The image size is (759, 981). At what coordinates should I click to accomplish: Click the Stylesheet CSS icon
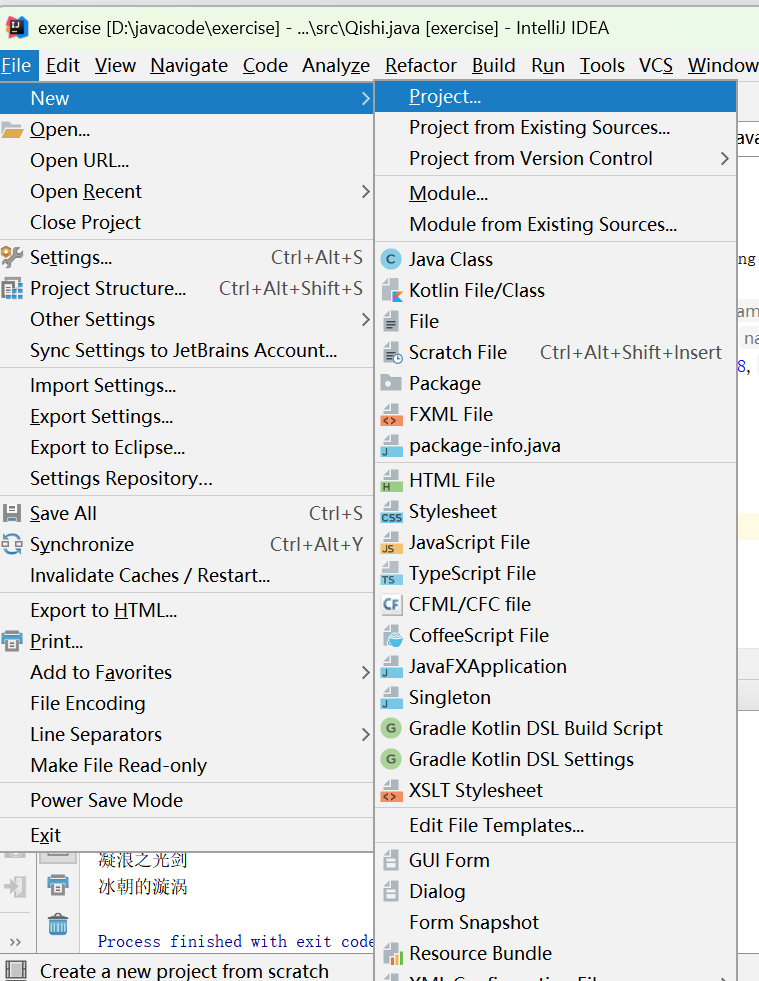[391, 512]
